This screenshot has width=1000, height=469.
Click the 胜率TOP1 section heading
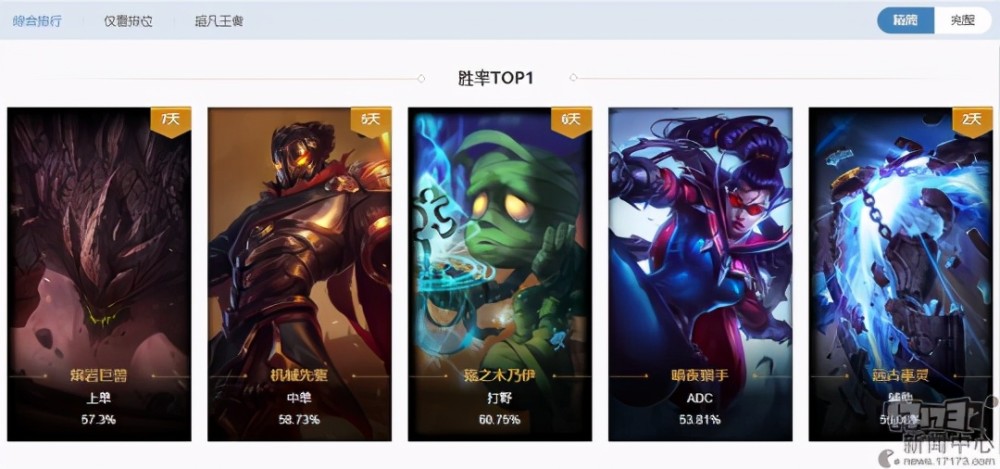[496, 78]
